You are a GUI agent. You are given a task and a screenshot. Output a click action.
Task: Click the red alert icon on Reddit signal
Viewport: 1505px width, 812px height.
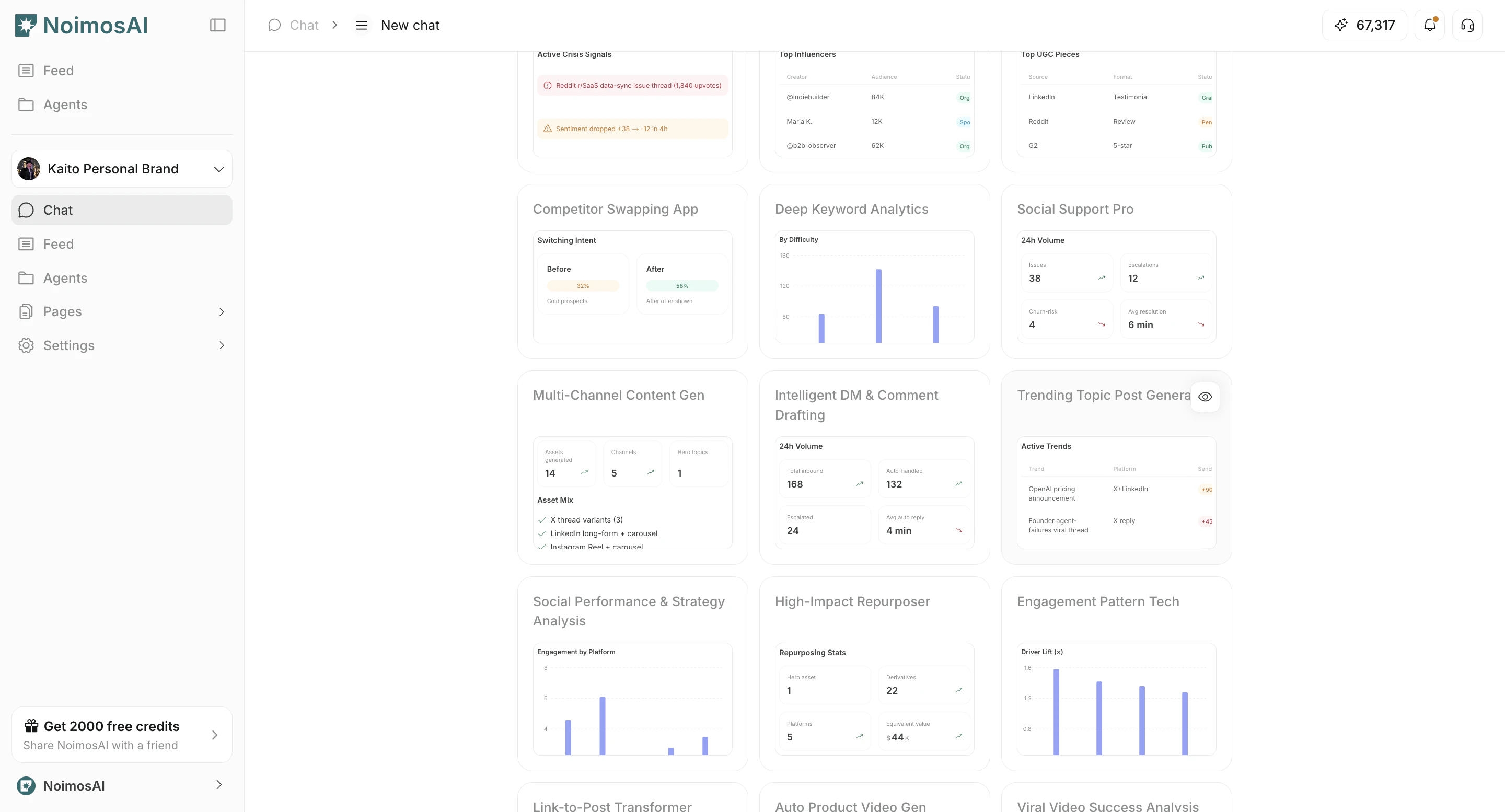click(x=548, y=86)
